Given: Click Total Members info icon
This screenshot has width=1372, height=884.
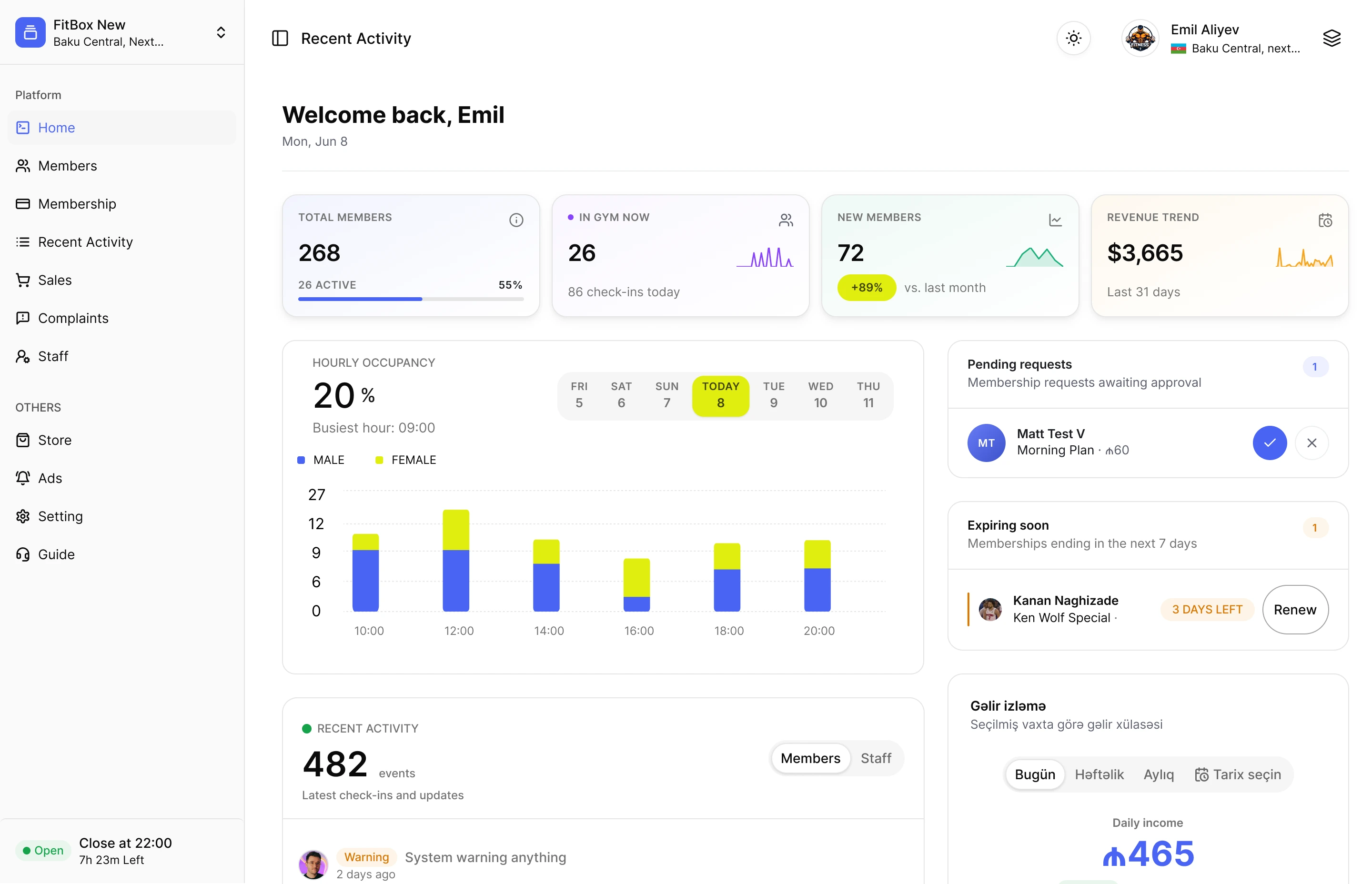Looking at the screenshot, I should point(516,220).
